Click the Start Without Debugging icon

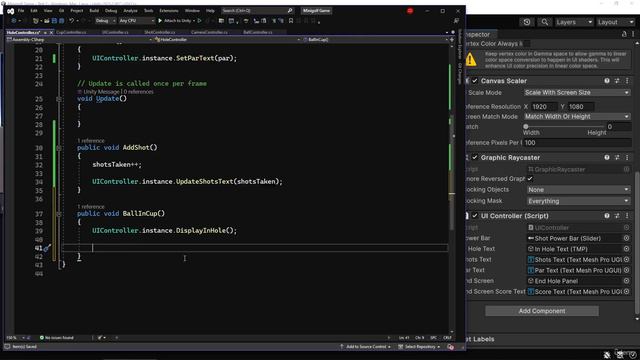(200, 21)
